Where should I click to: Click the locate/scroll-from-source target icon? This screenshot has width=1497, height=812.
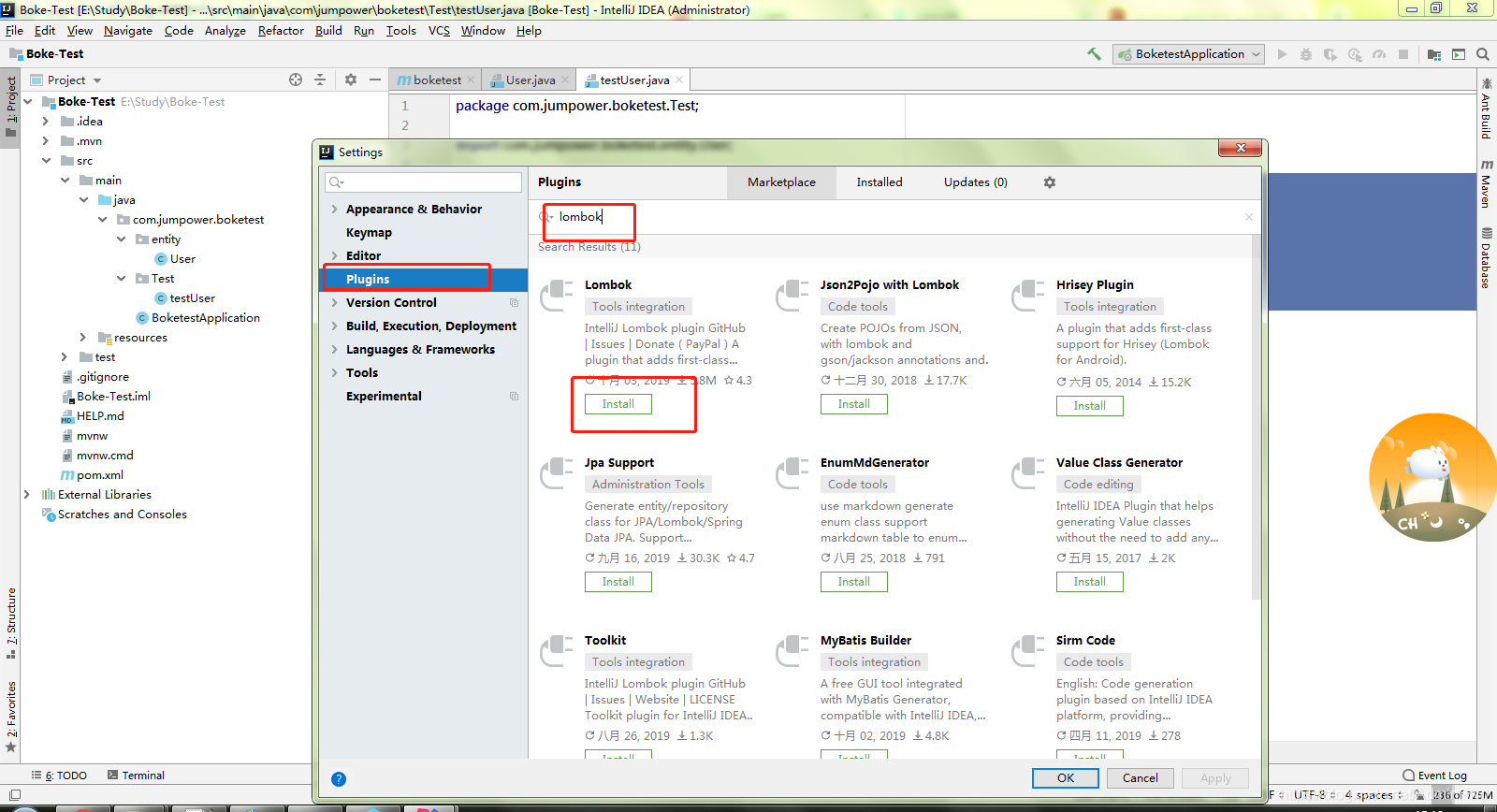pyautogui.click(x=296, y=80)
